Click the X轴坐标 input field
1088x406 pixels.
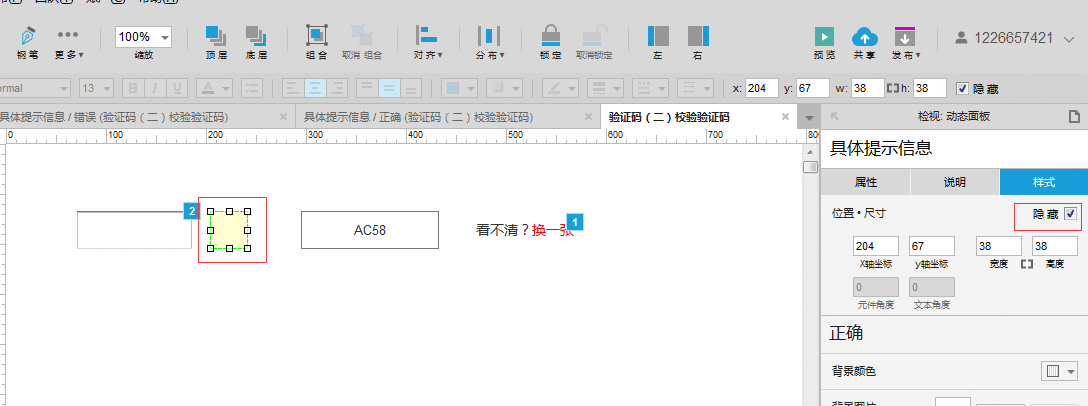click(876, 246)
